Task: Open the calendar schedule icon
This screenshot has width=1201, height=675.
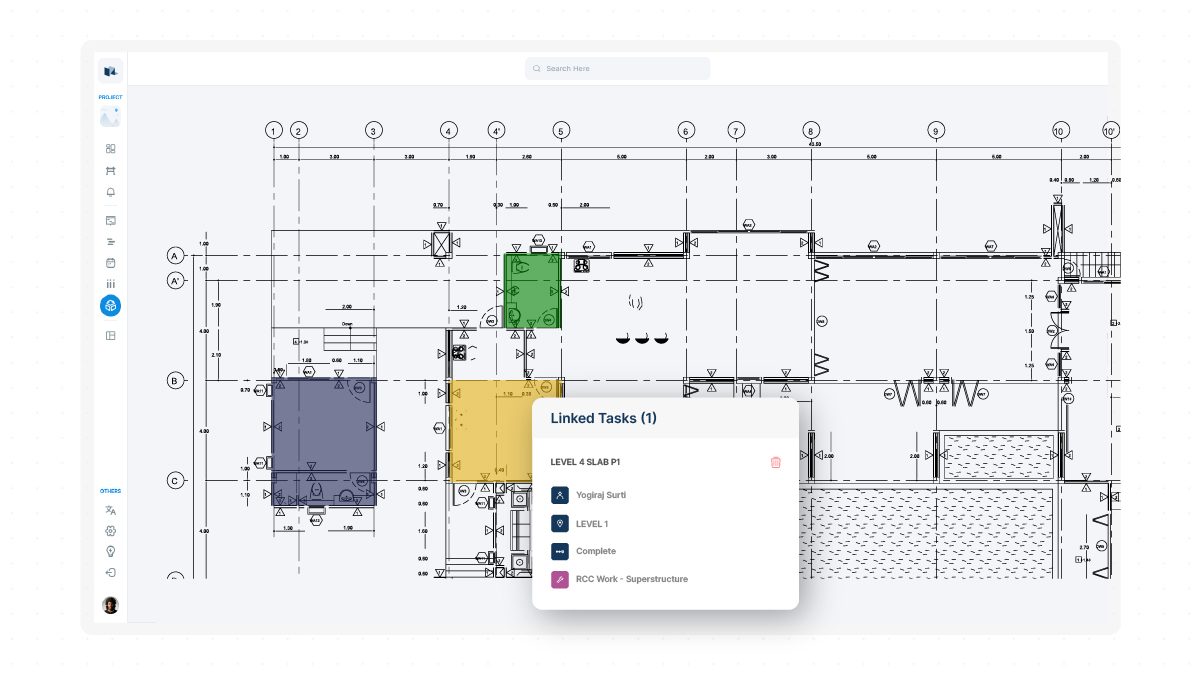Action: pyautogui.click(x=110, y=263)
